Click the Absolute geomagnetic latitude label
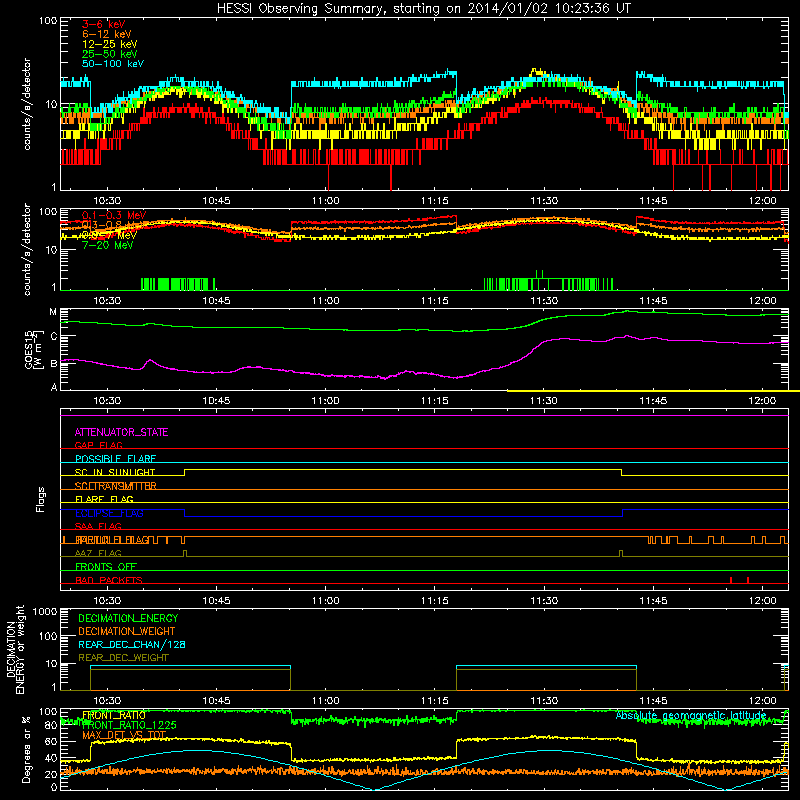The width and height of the screenshot is (800, 800). click(691, 715)
